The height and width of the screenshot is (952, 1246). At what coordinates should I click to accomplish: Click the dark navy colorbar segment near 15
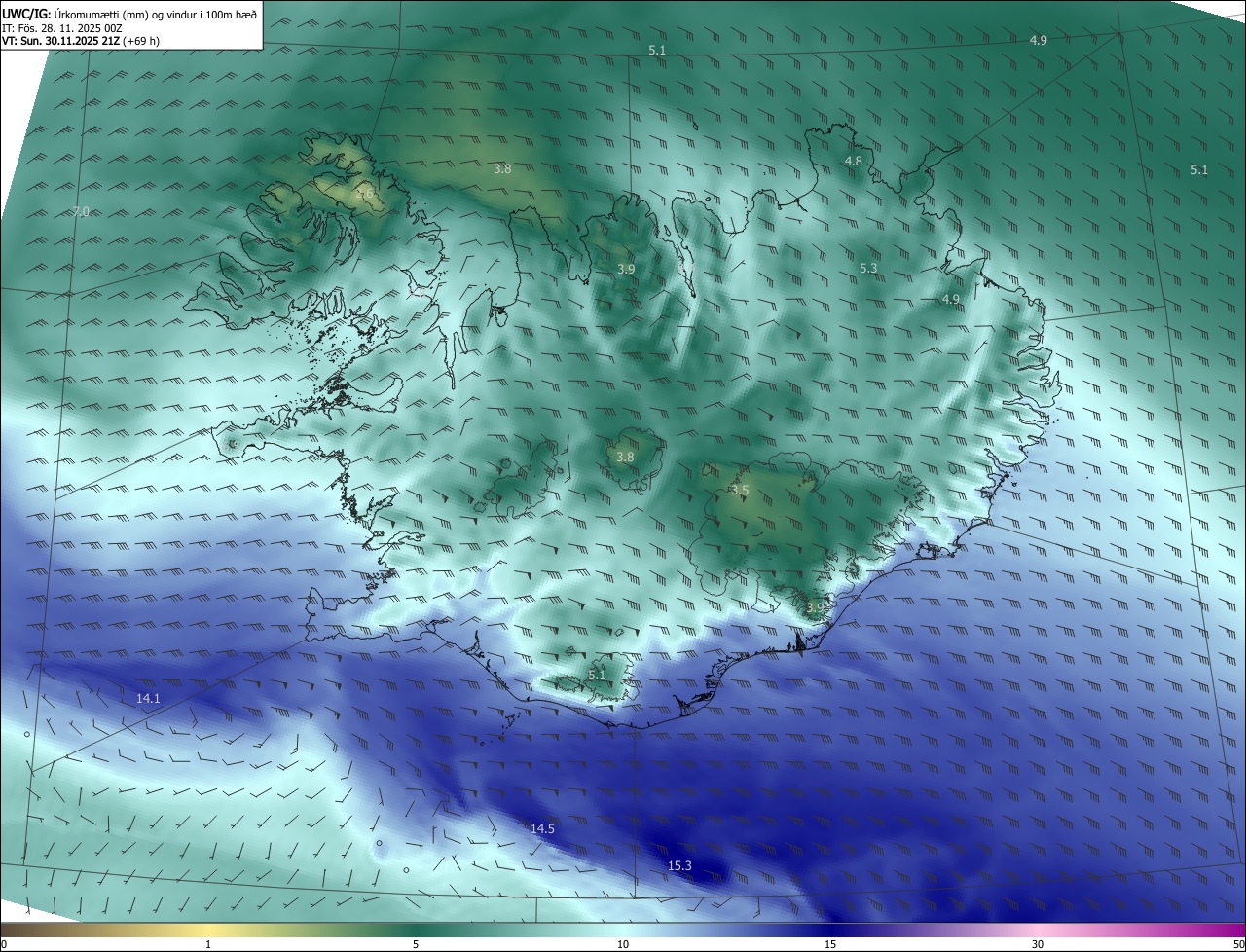click(x=830, y=930)
